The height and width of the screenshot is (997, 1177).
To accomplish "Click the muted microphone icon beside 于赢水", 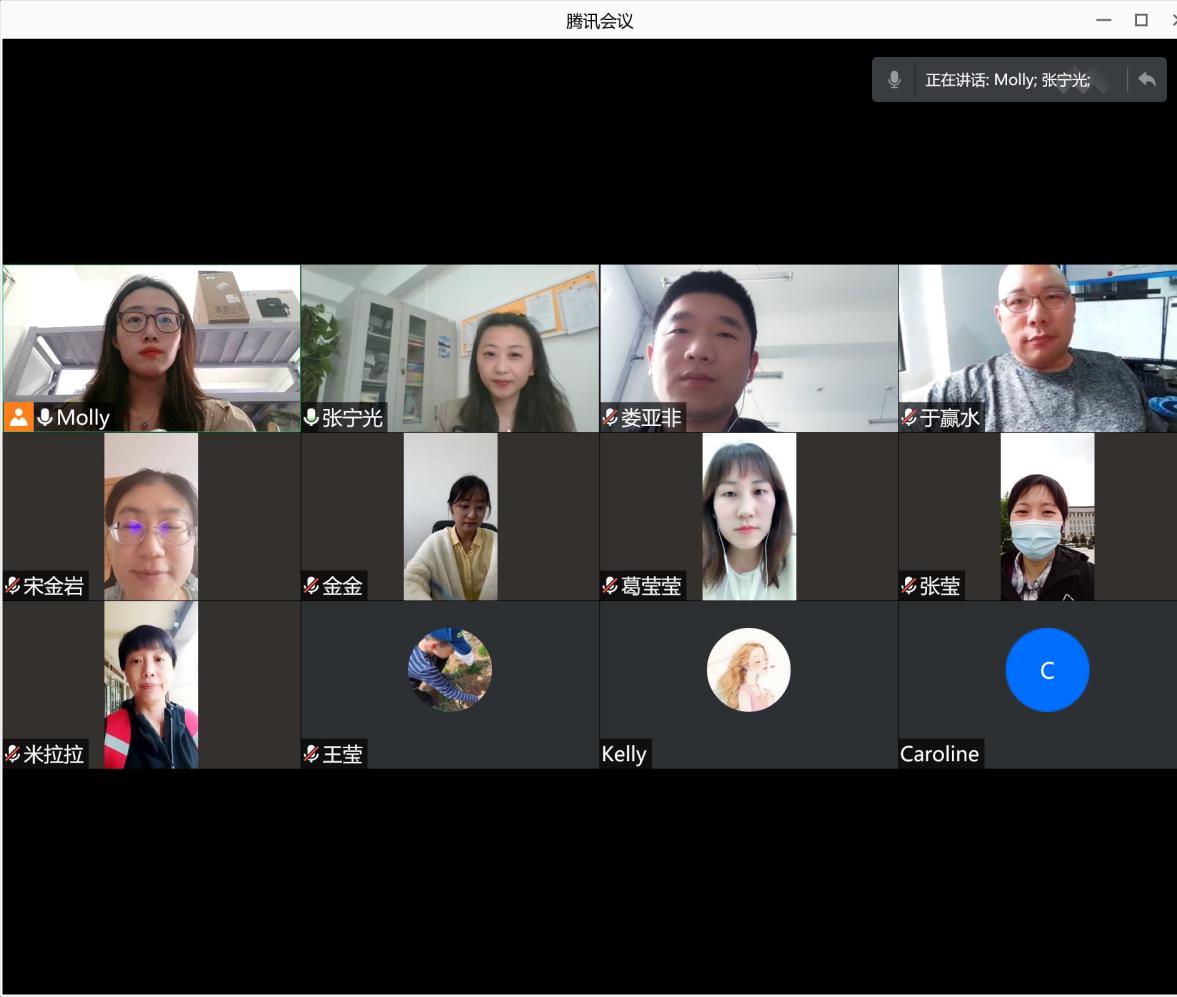I will pos(909,417).
